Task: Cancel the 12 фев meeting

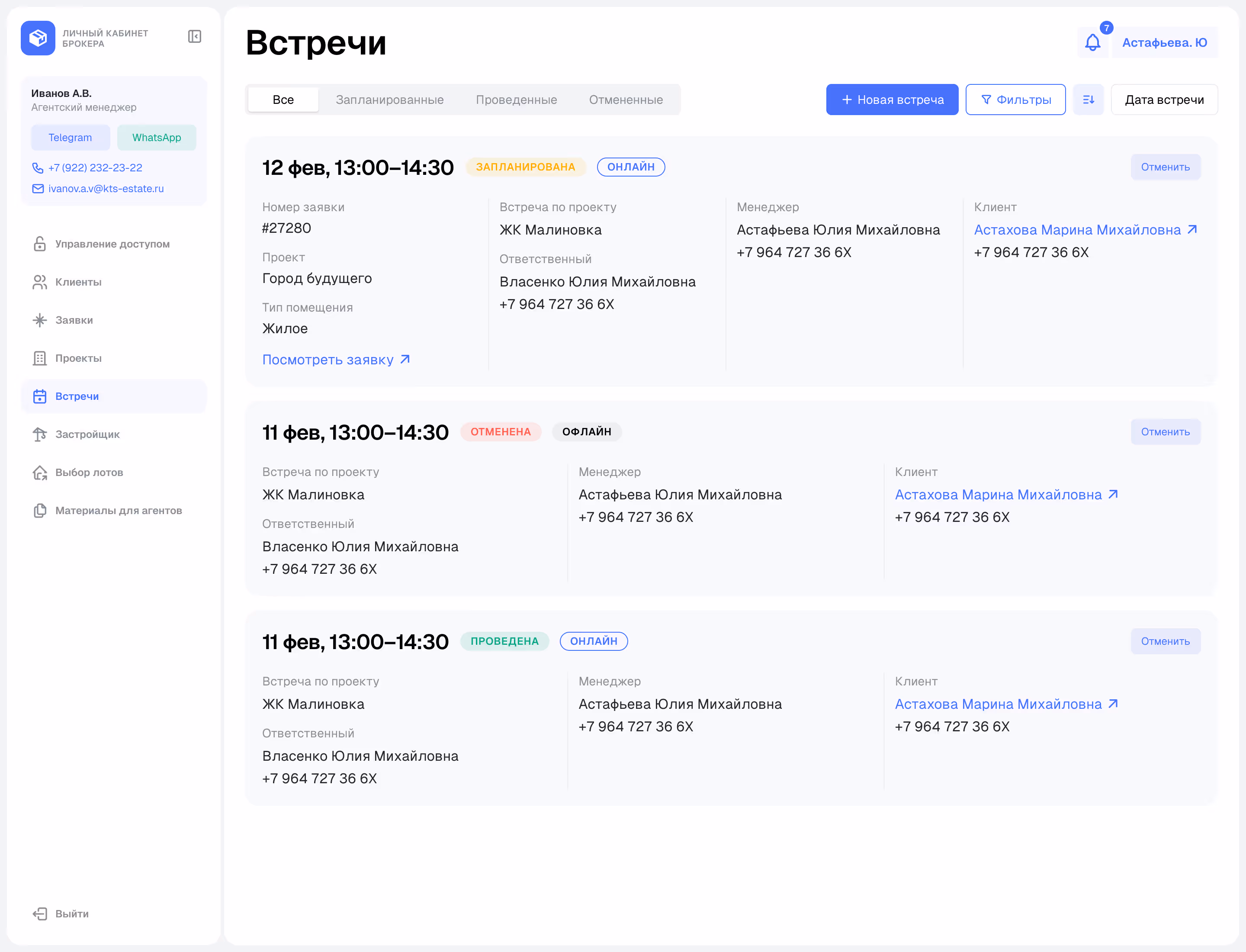Action: click(x=1165, y=167)
